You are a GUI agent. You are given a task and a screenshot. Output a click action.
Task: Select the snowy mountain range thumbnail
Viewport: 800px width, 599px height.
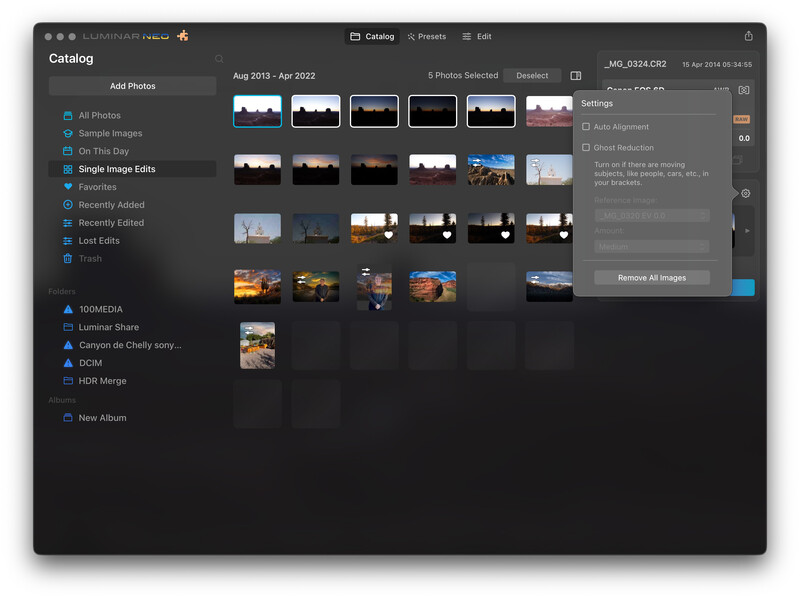[549, 286]
